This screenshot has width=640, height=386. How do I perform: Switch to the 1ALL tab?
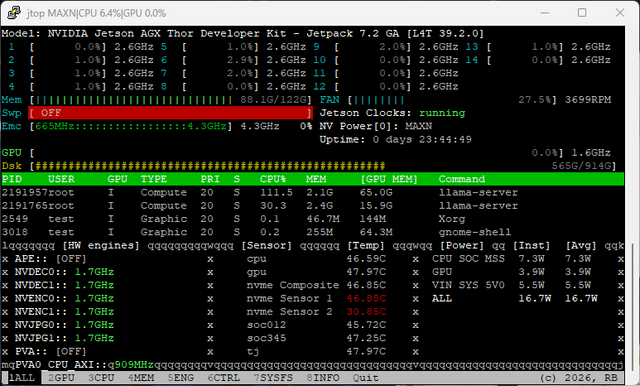click(22, 378)
